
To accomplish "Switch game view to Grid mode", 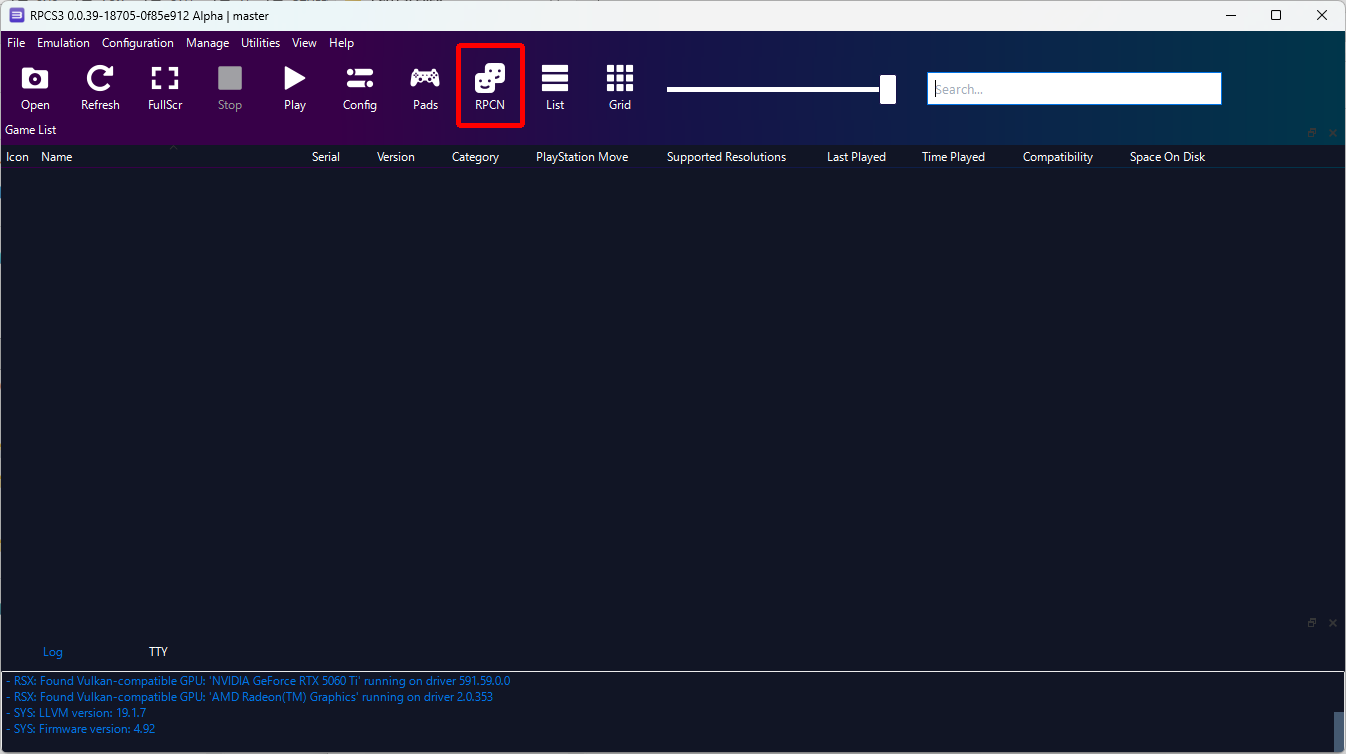I will coord(620,88).
